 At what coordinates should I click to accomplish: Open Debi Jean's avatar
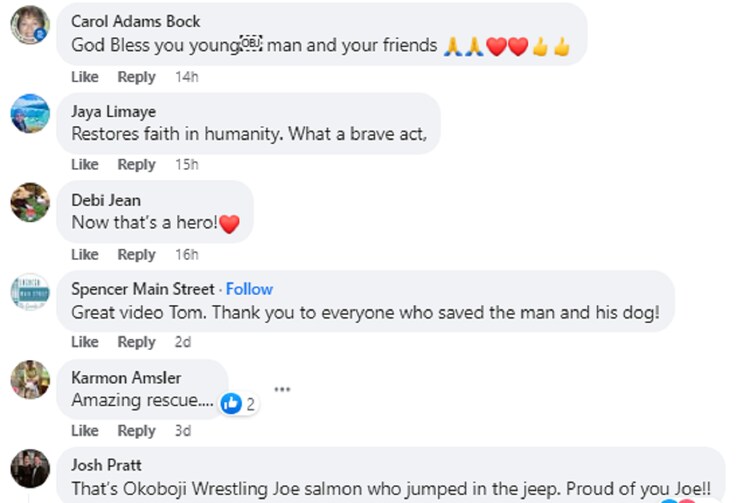(x=29, y=202)
